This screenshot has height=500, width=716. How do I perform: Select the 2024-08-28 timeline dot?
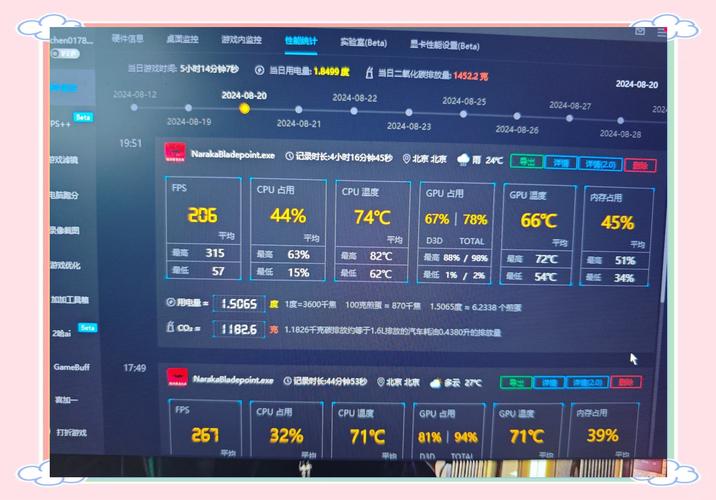point(620,121)
